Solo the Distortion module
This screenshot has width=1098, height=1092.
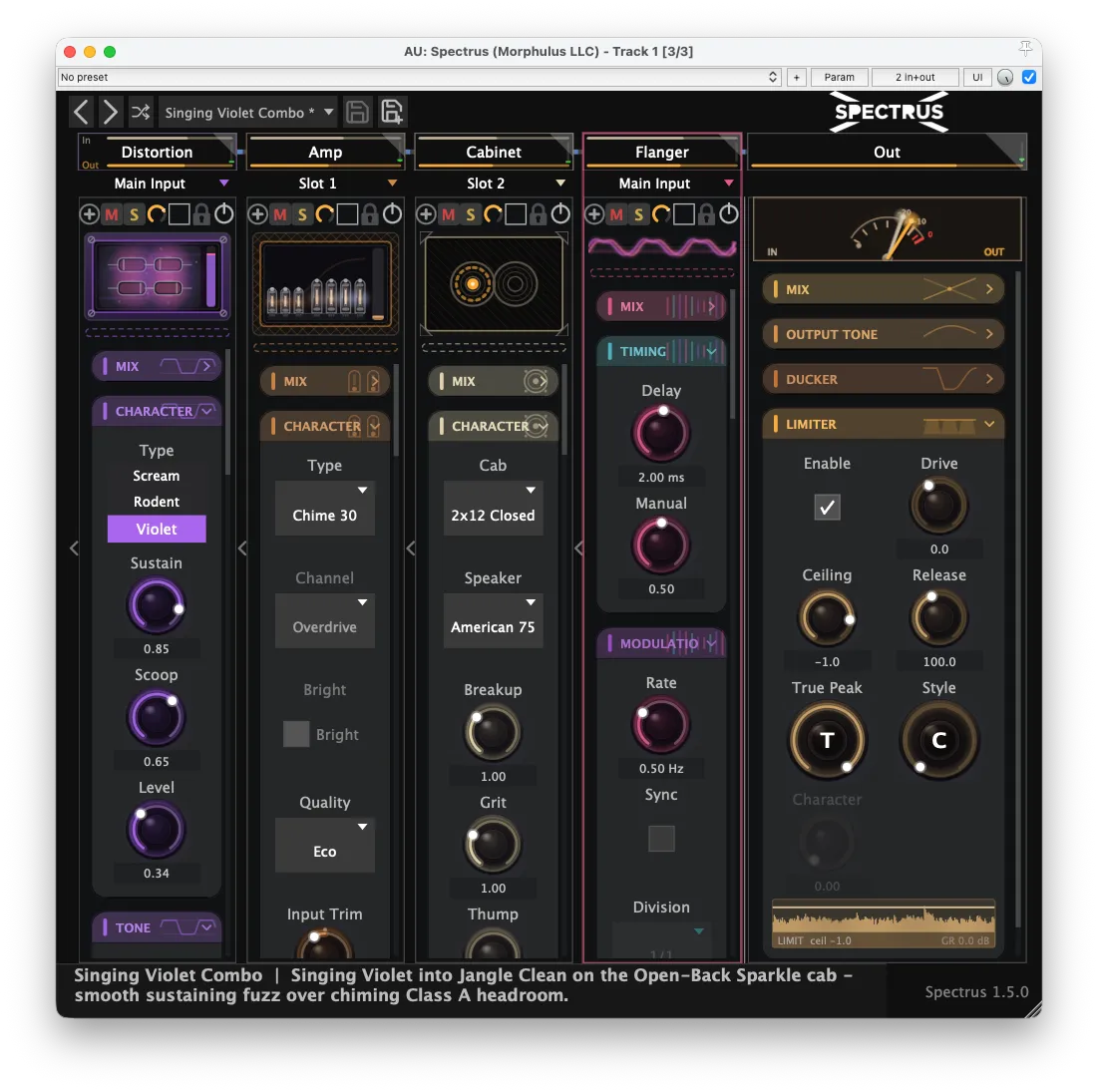tap(134, 214)
